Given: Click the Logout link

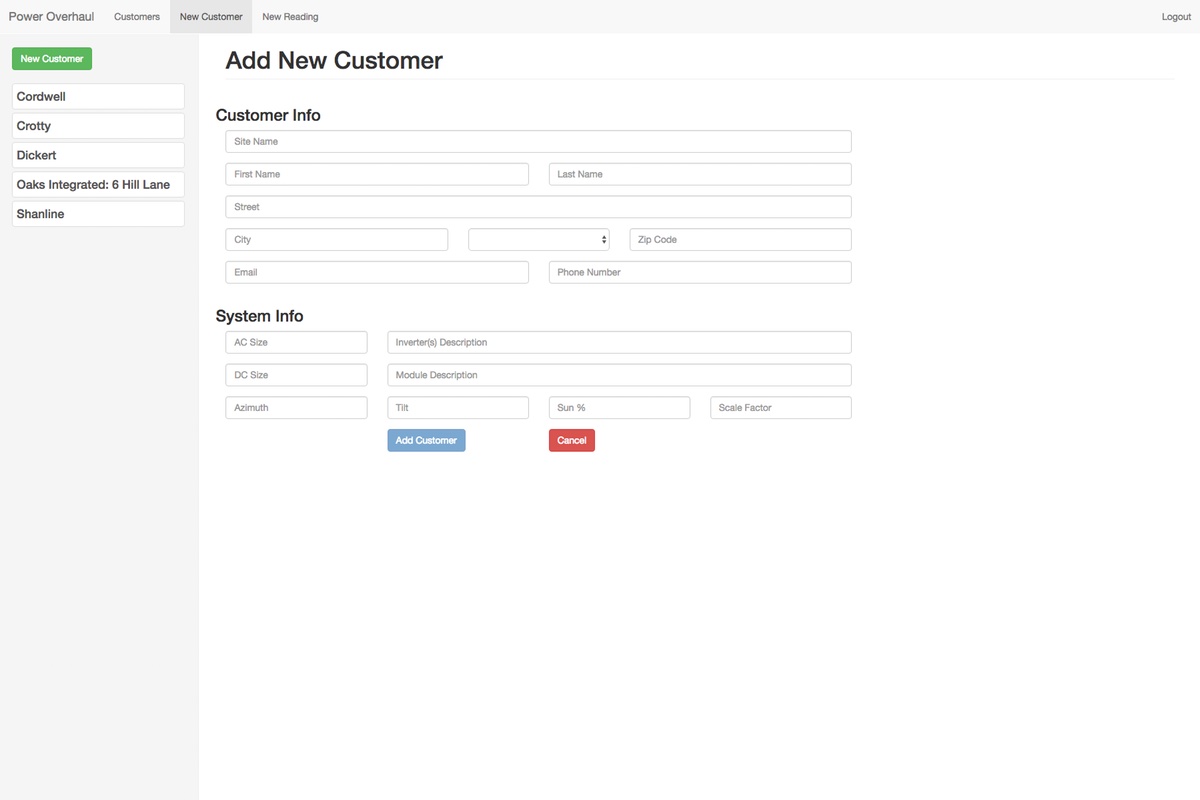Looking at the screenshot, I should pos(1176,17).
